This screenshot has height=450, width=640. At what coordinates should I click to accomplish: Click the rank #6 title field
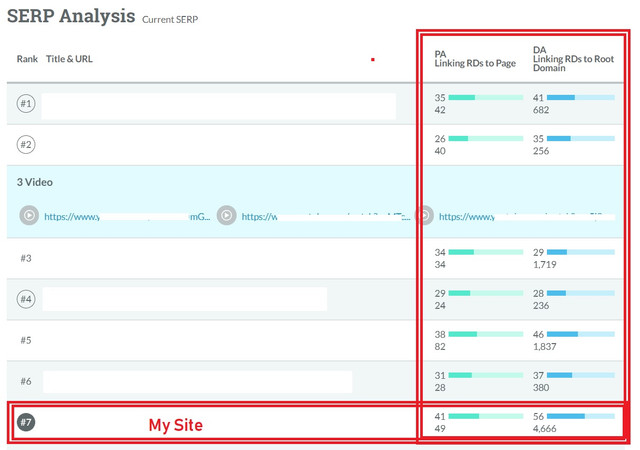click(x=197, y=382)
